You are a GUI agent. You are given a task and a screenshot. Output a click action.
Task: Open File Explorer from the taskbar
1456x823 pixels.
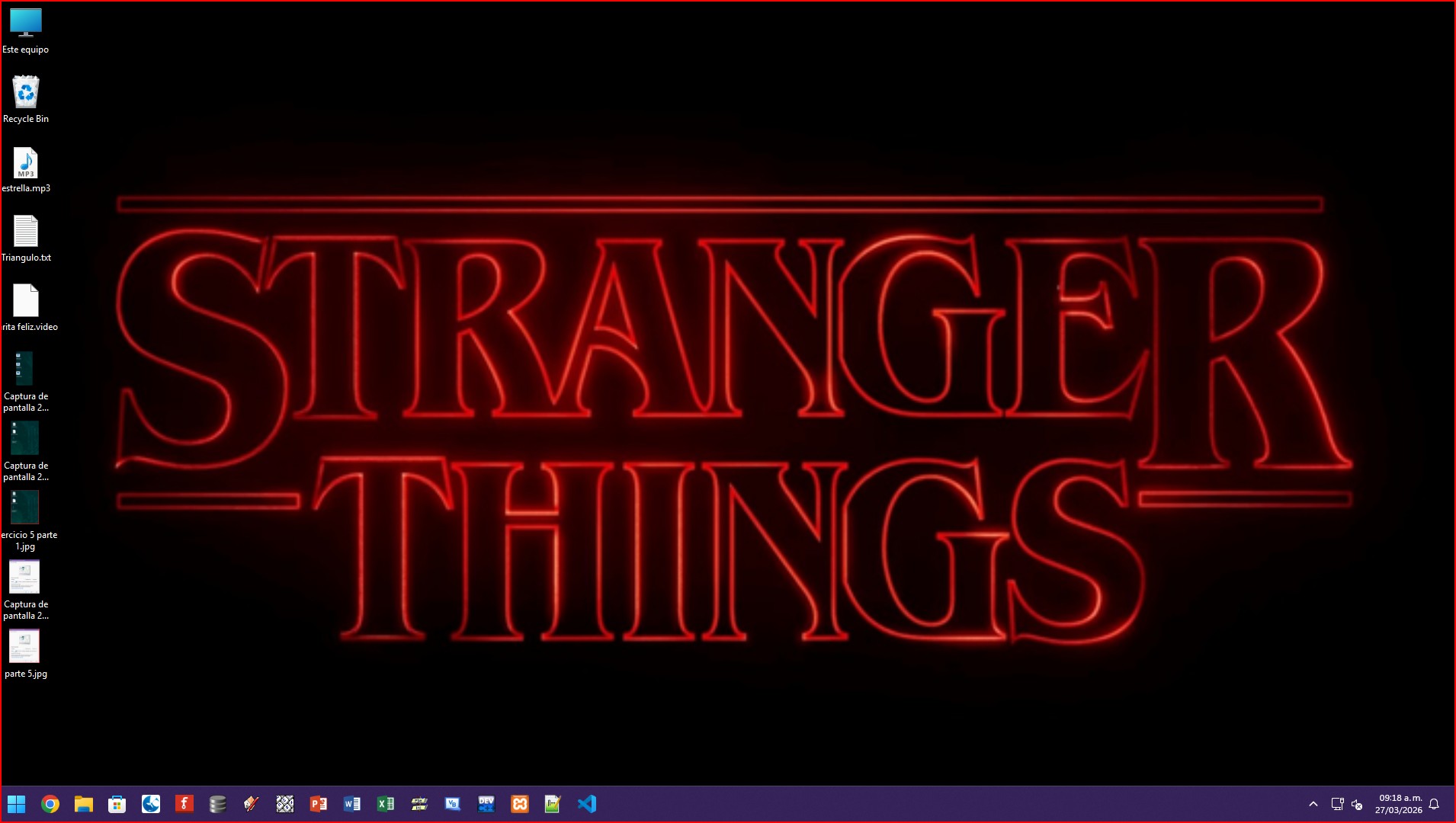coord(84,804)
